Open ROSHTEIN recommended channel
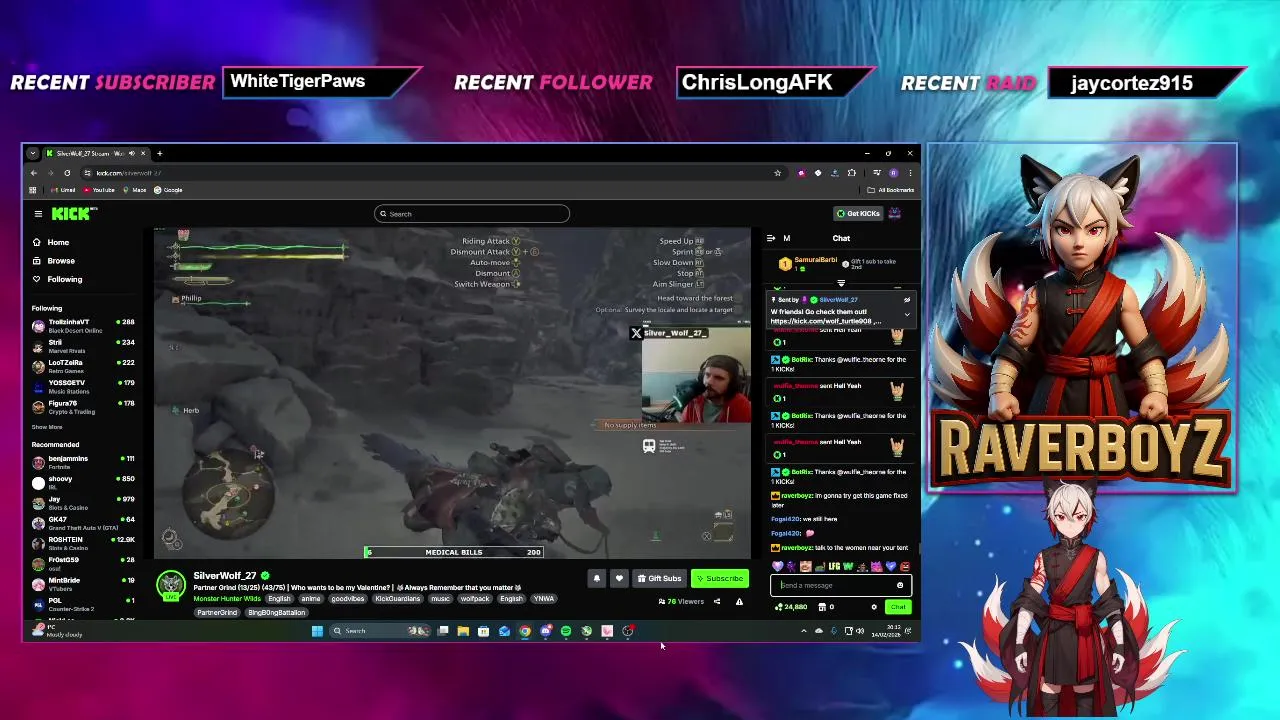Image resolution: width=1280 pixels, height=720 pixels. coord(85,542)
